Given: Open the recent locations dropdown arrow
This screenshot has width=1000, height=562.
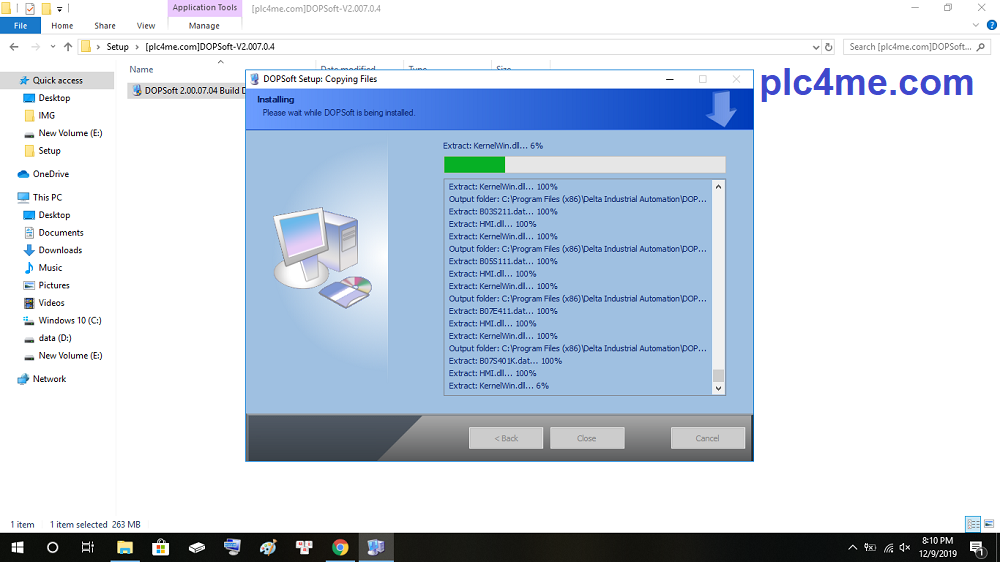Looking at the screenshot, I should (53, 47).
